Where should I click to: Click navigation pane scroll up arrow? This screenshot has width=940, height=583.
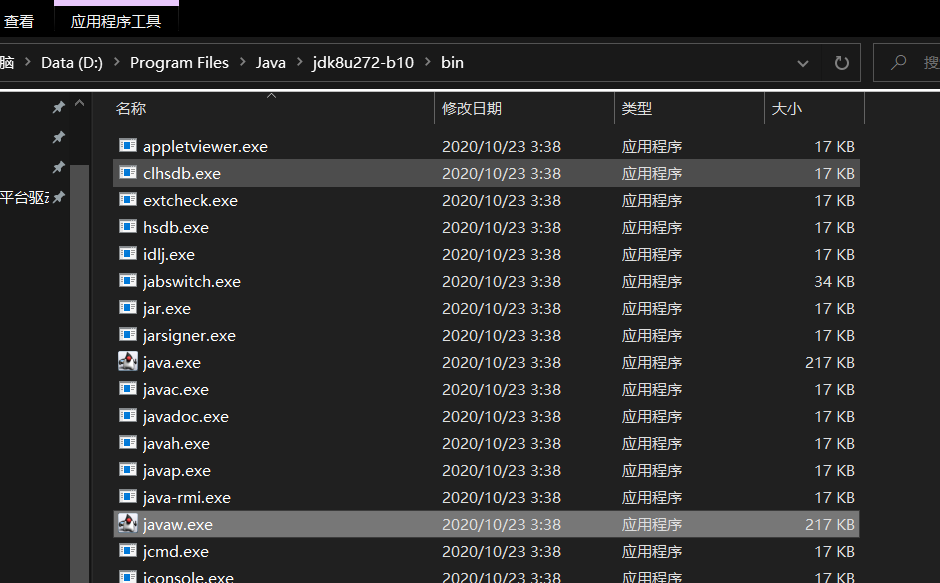[x=79, y=103]
